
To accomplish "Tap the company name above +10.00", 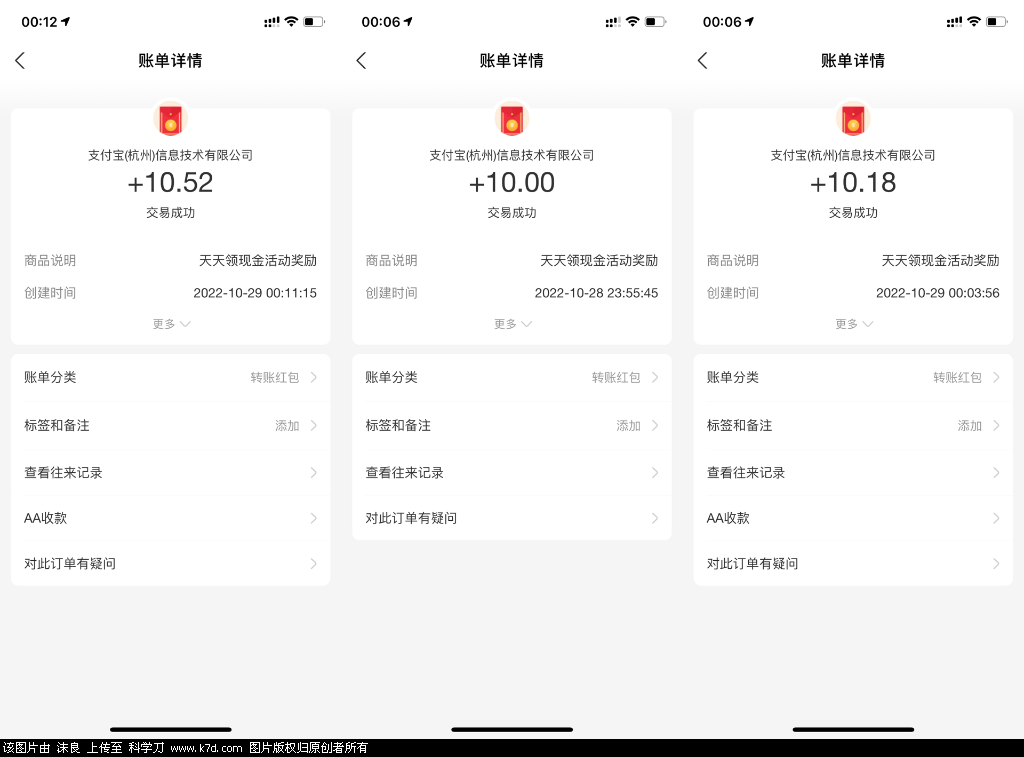I will (x=512, y=155).
